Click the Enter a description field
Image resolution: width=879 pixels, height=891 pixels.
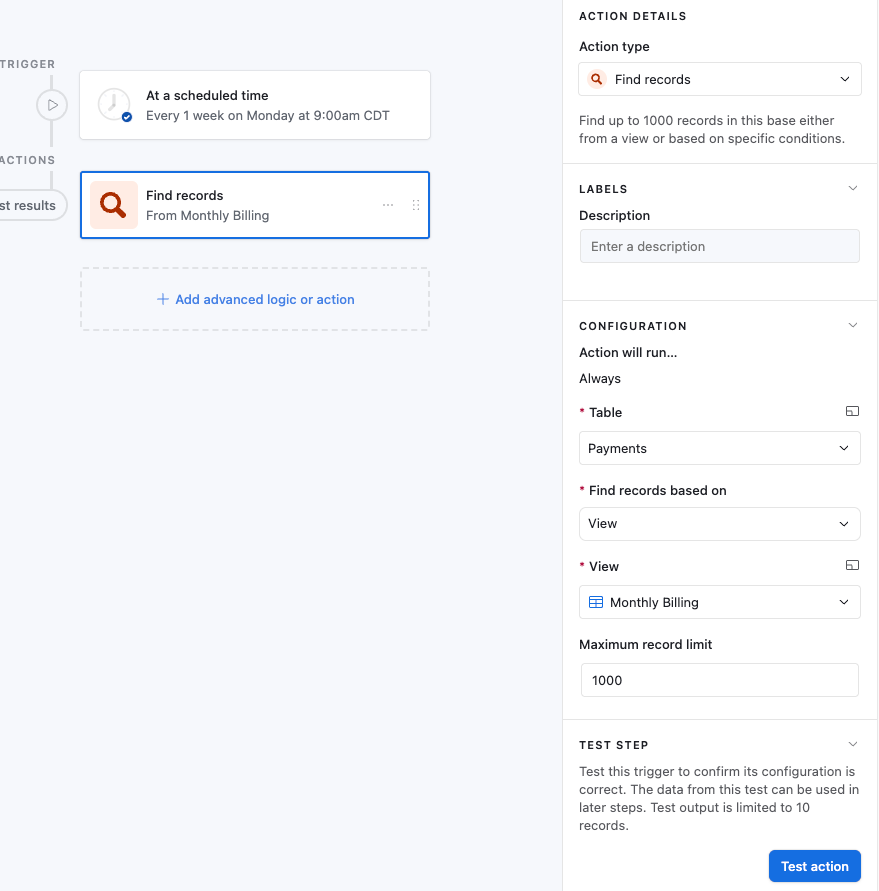click(719, 246)
